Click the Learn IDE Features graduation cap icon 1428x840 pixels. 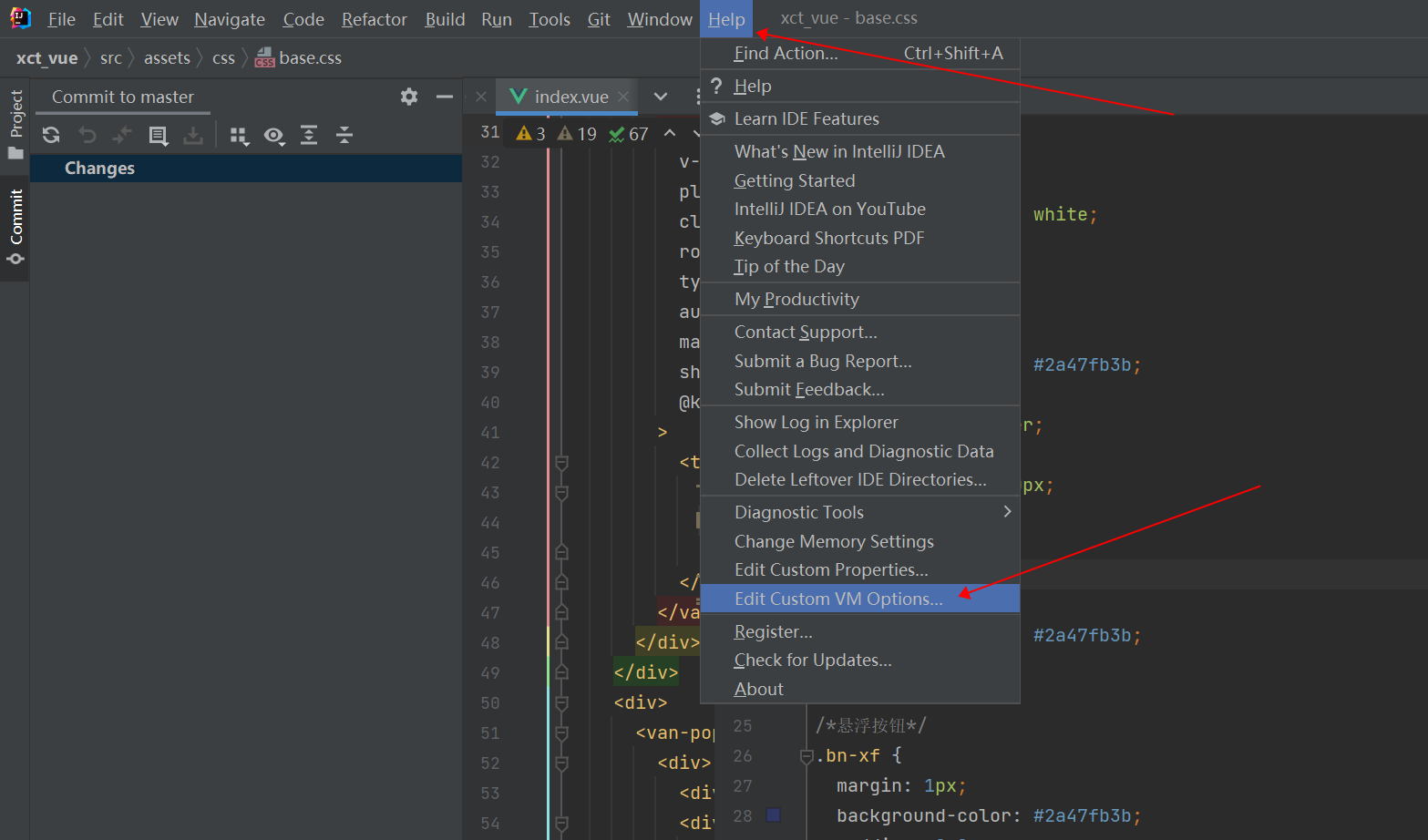coord(716,118)
